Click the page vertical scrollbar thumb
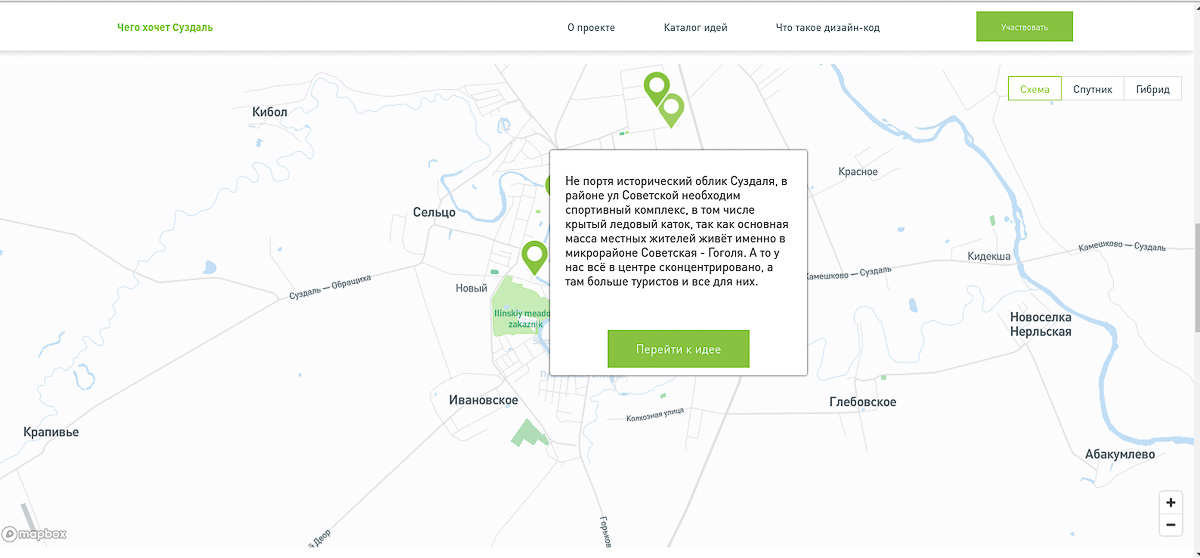Screen dimensions: 1200x558 coord(1195,278)
